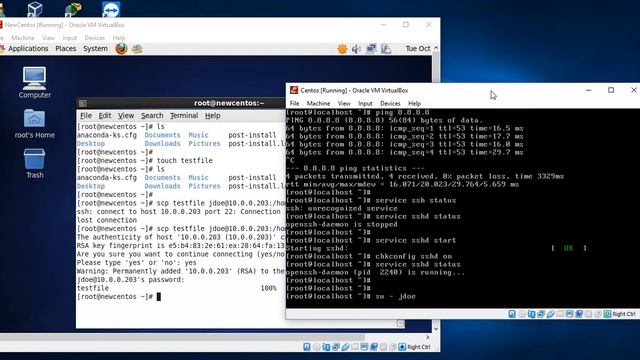Open the GNOME Places menu

pyautogui.click(x=65, y=49)
